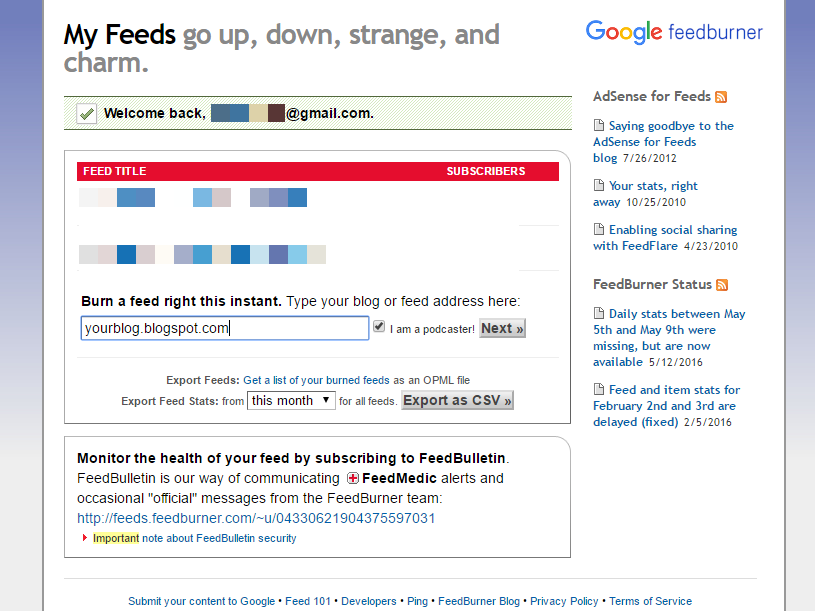The width and height of the screenshot is (815, 611).
Task: Click the Export as CSV button
Action: (x=457, y=401)
